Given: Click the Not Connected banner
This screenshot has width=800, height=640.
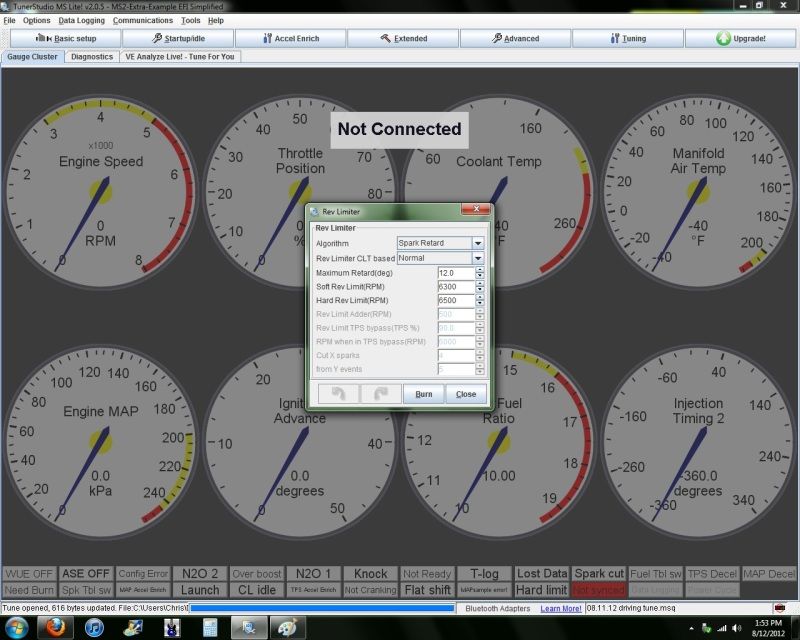Looking at the screenshot, I should click(399, 130).
